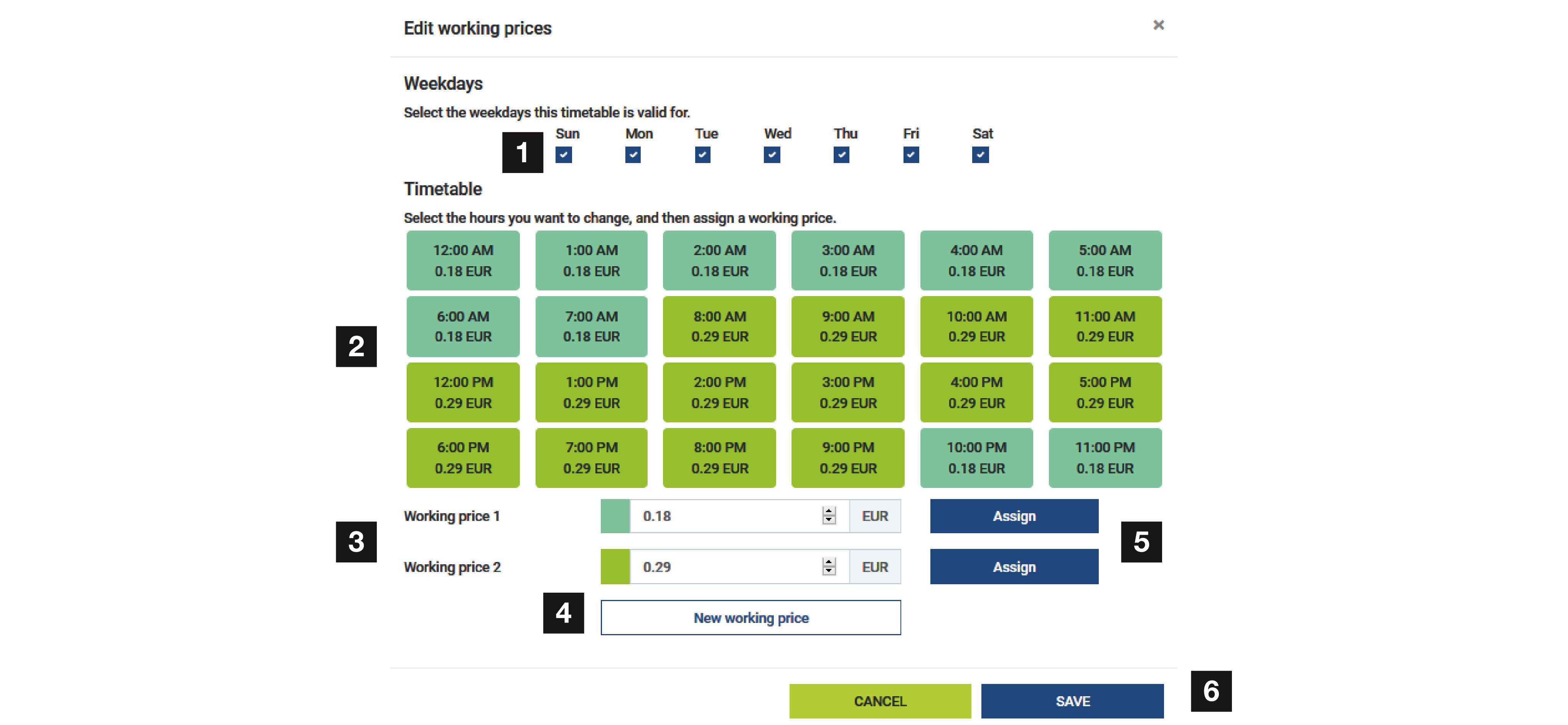Image resolution: width=1568 pixels, height=725 pixels.
Task: Click the Working price 2 value stepper
Action: (x=828, y=566)
